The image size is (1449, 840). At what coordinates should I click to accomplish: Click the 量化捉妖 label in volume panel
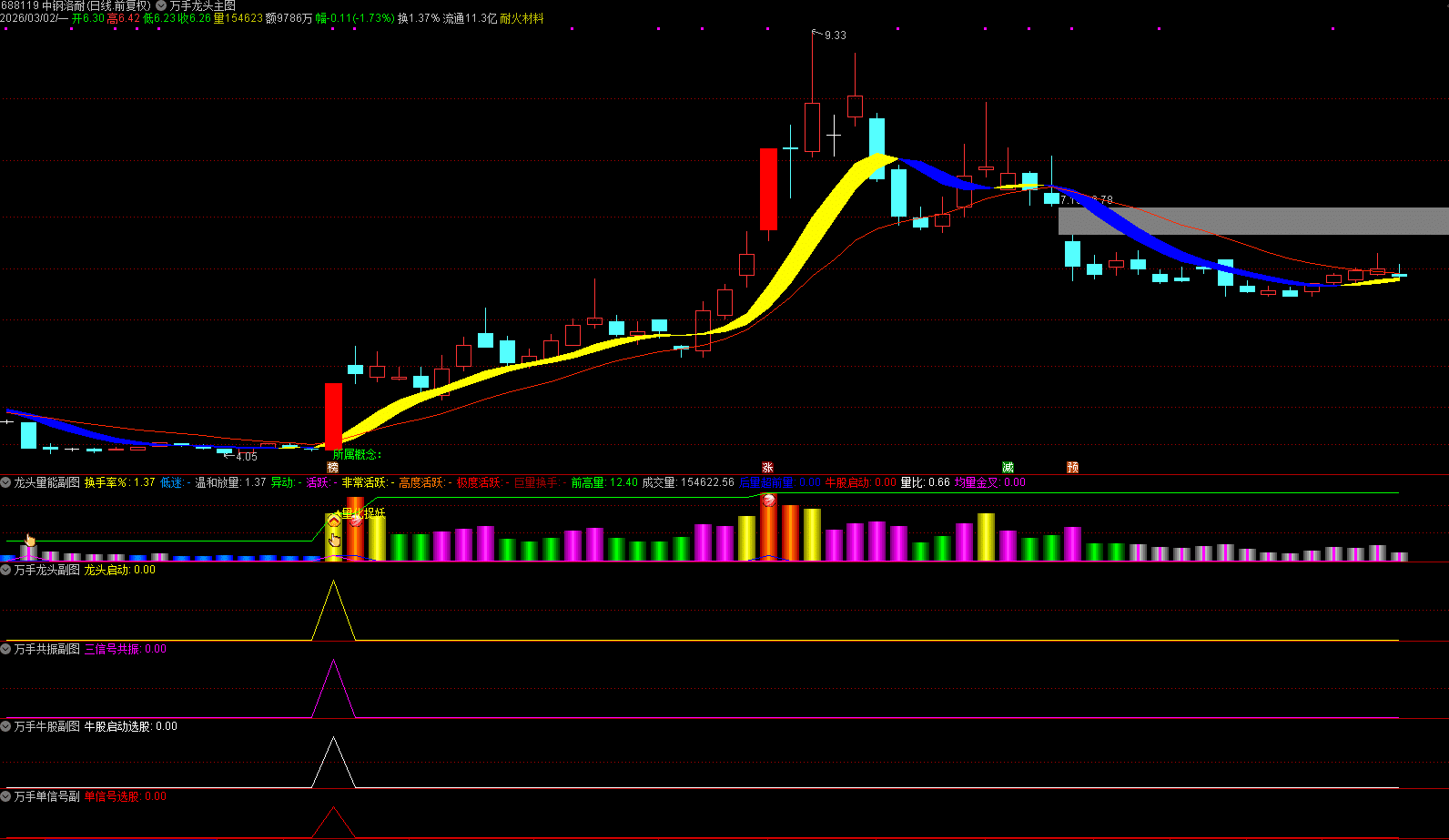(x=363, y=513)
